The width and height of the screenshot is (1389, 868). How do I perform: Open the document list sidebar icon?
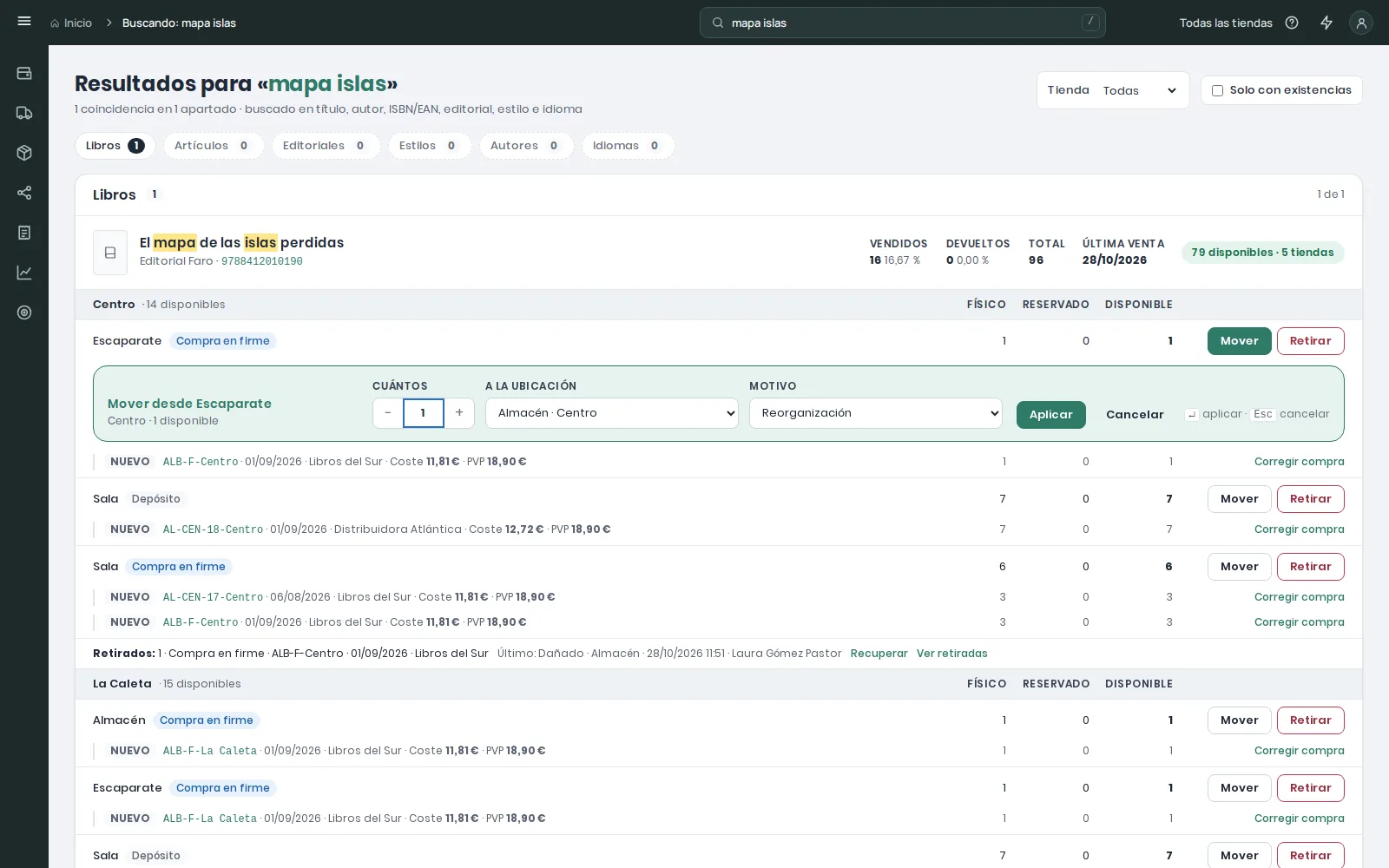pos(24,233)
